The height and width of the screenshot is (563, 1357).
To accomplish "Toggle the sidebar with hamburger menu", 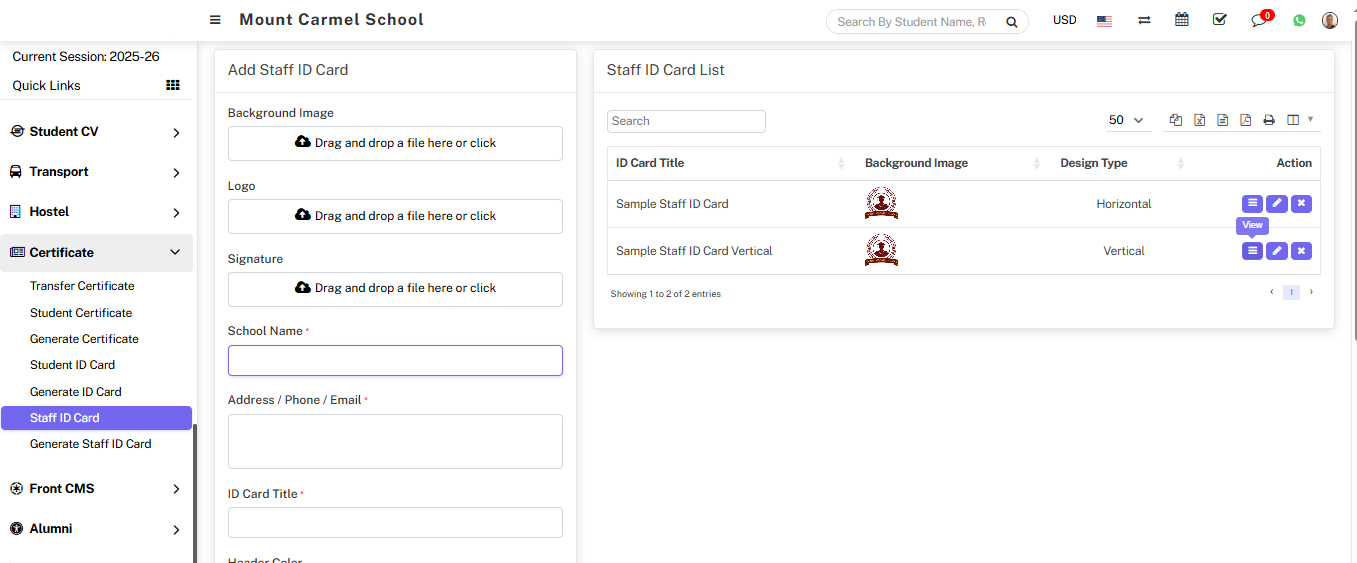I will (x=215, y=20).
